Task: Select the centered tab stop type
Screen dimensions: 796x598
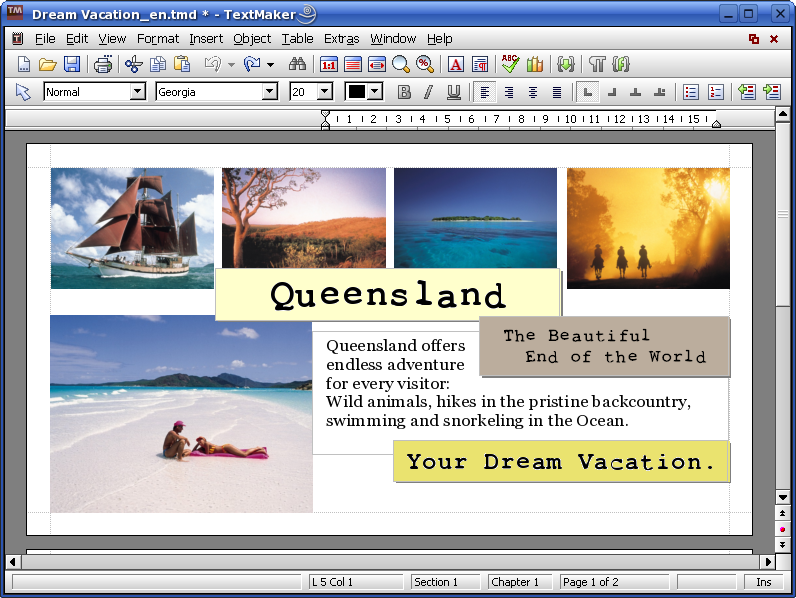Action: [x=635, y=92]
